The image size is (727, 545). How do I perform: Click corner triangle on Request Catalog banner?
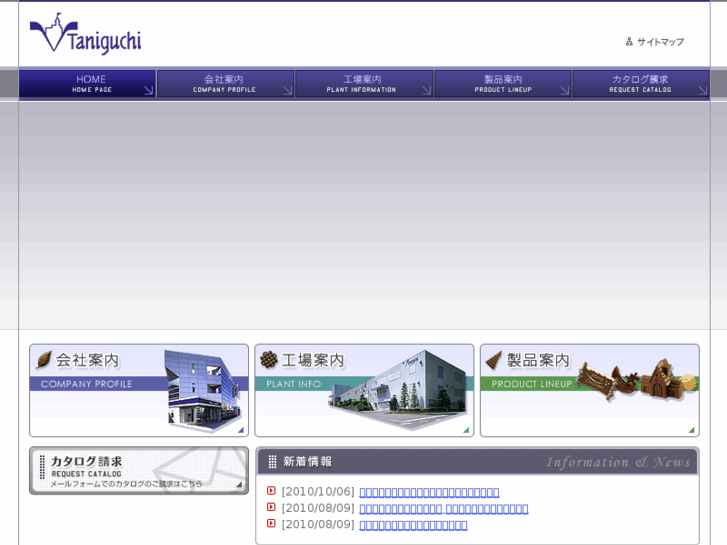[x=239, y=485]
